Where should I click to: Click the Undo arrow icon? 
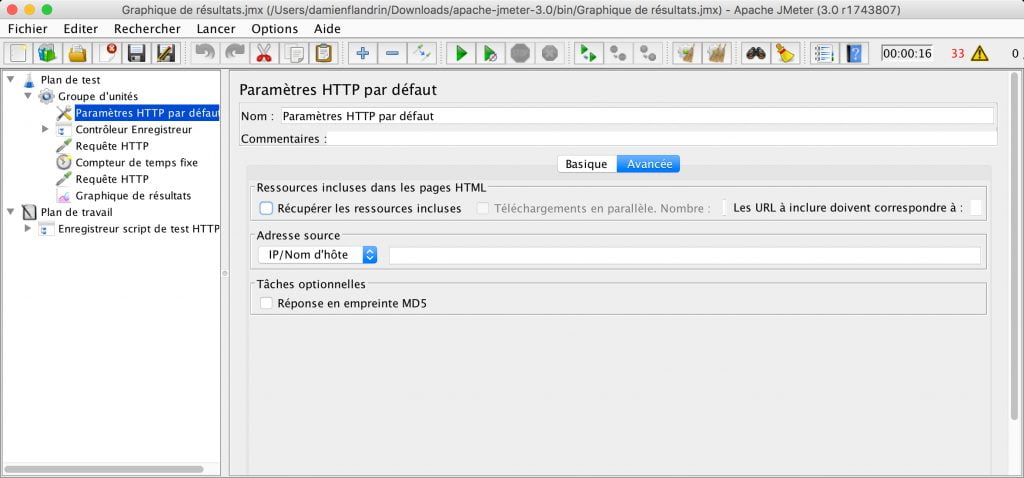click(205, 53)
